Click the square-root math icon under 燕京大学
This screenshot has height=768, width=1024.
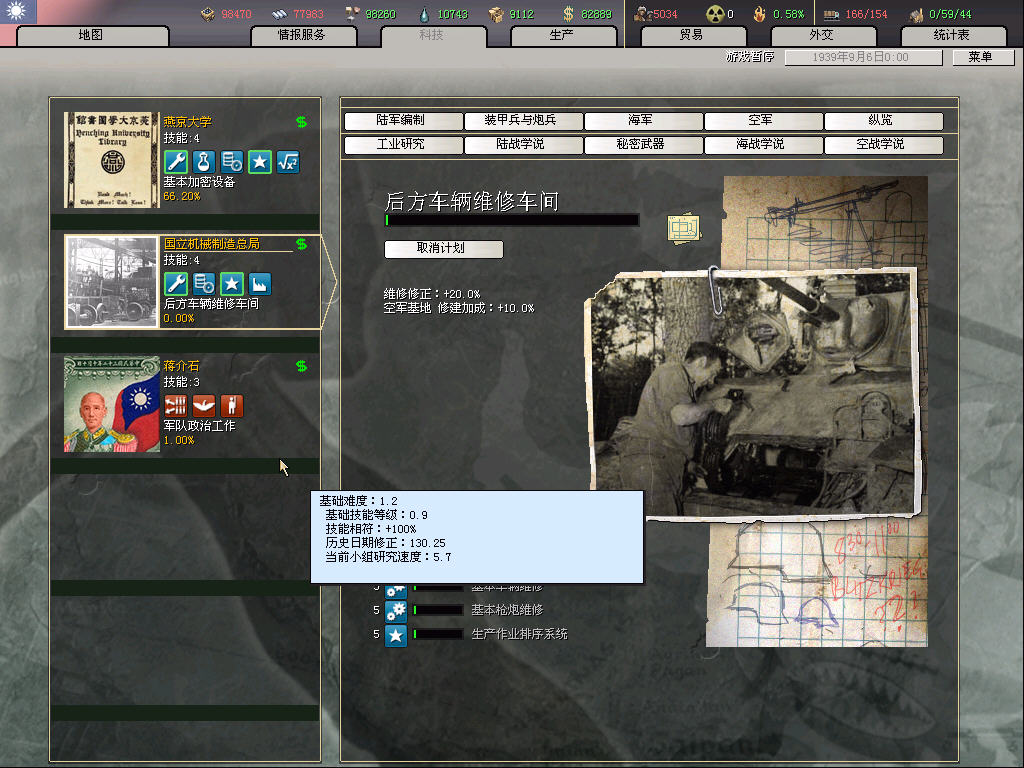pos(288,162)
